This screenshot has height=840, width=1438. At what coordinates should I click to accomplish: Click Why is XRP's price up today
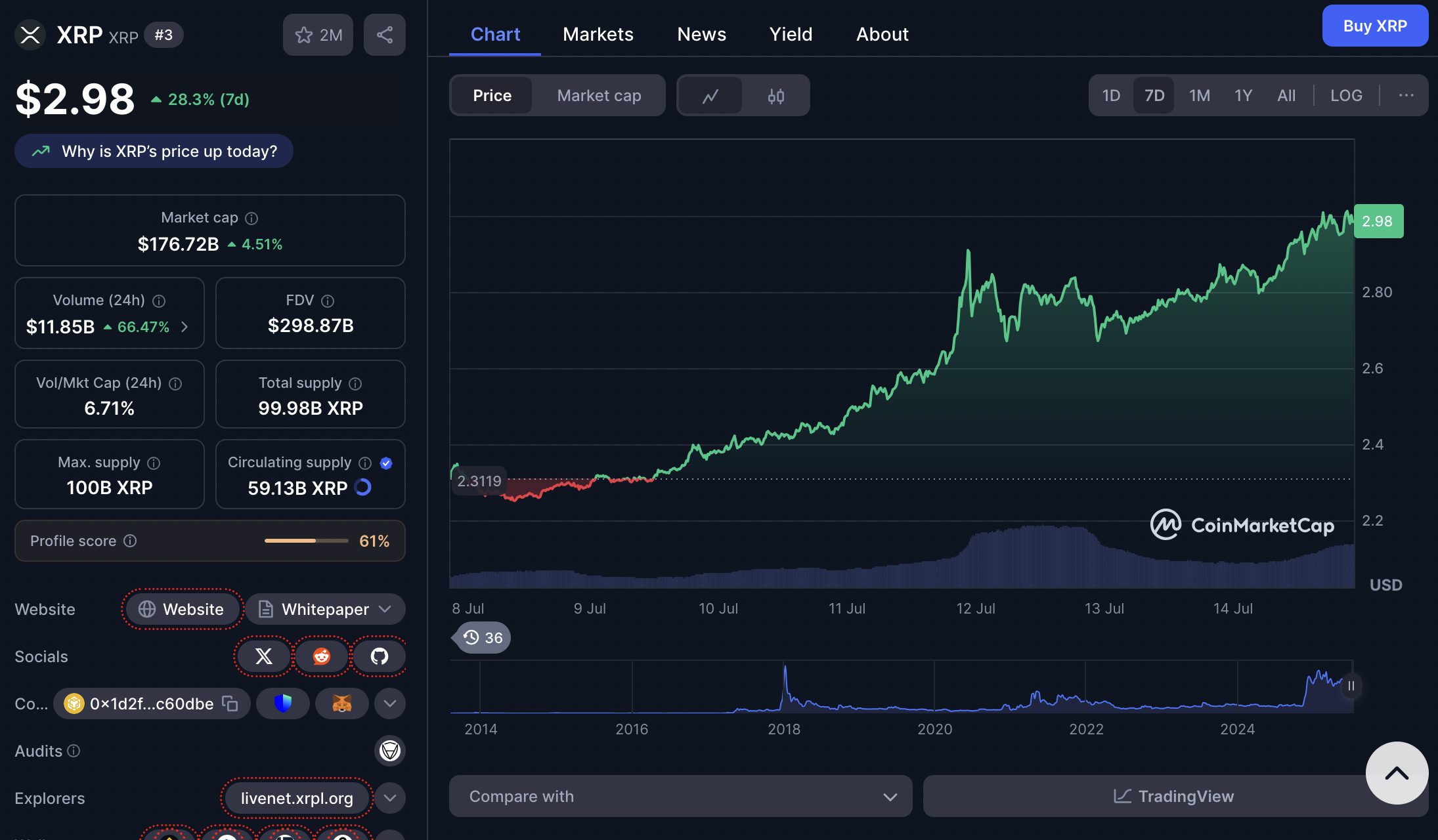[154, 151]
